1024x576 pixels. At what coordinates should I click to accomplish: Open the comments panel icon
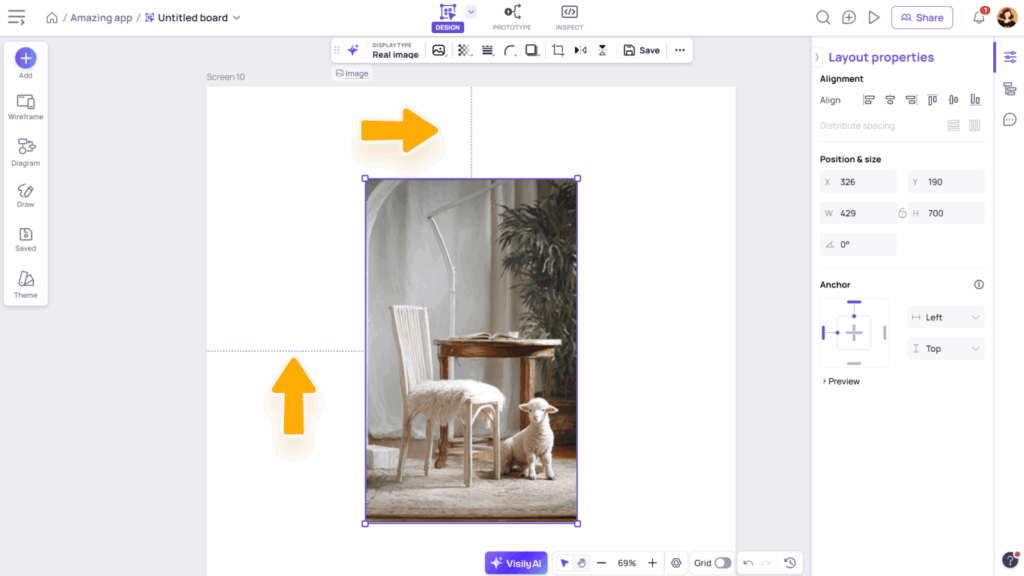coord(1009,120)
